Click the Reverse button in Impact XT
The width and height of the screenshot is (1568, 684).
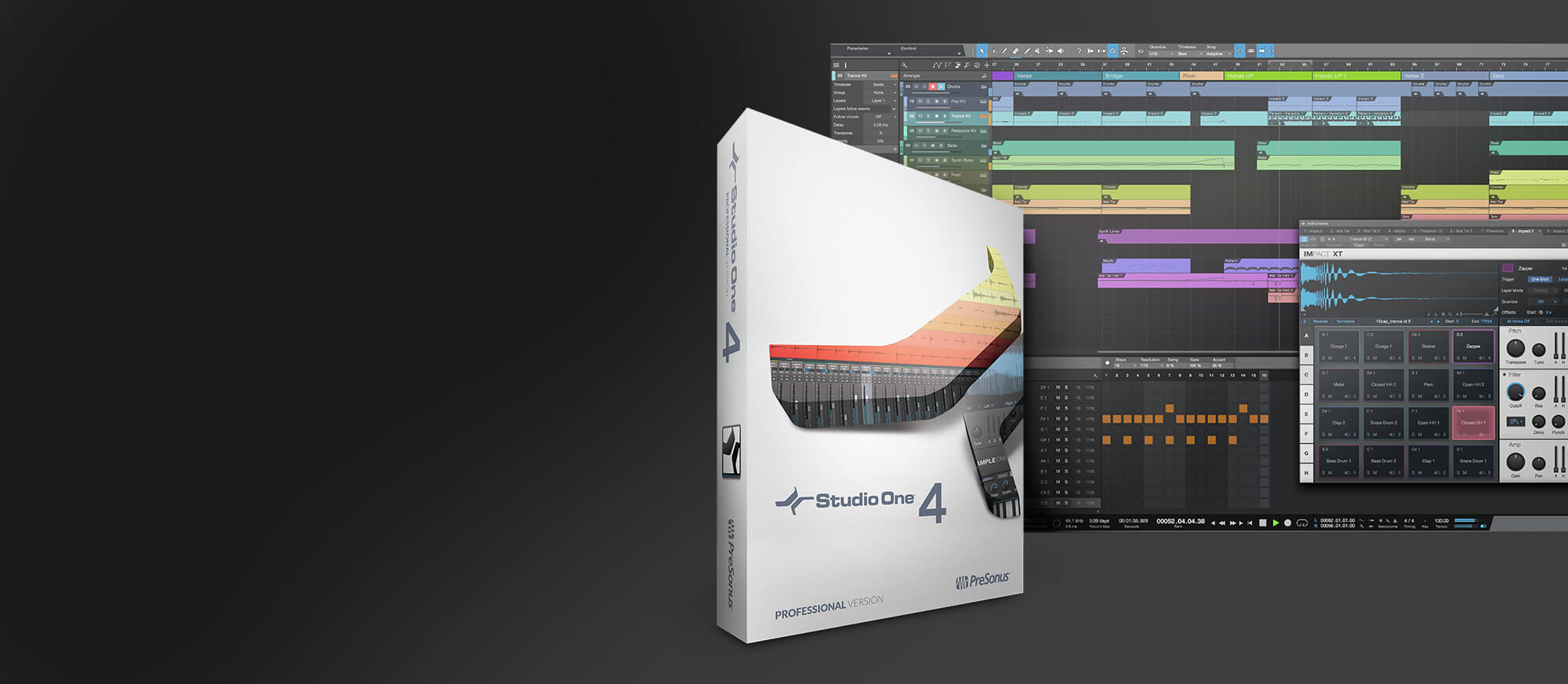(x=1320, y=322)
